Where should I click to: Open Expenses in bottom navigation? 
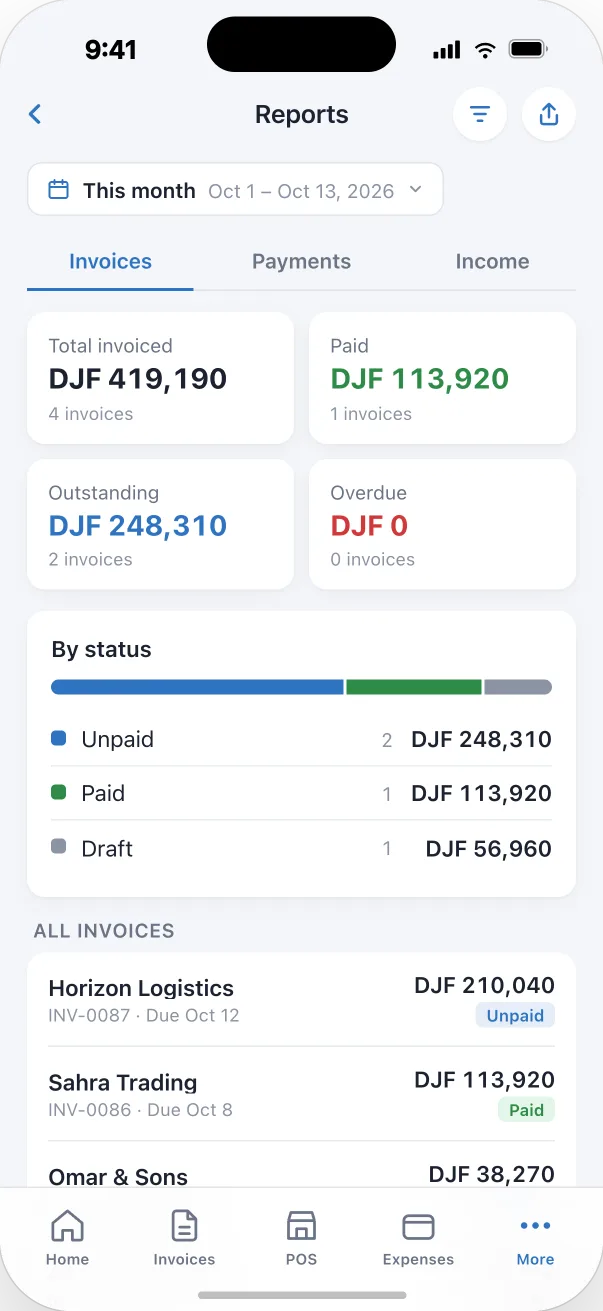[418, 1238]
